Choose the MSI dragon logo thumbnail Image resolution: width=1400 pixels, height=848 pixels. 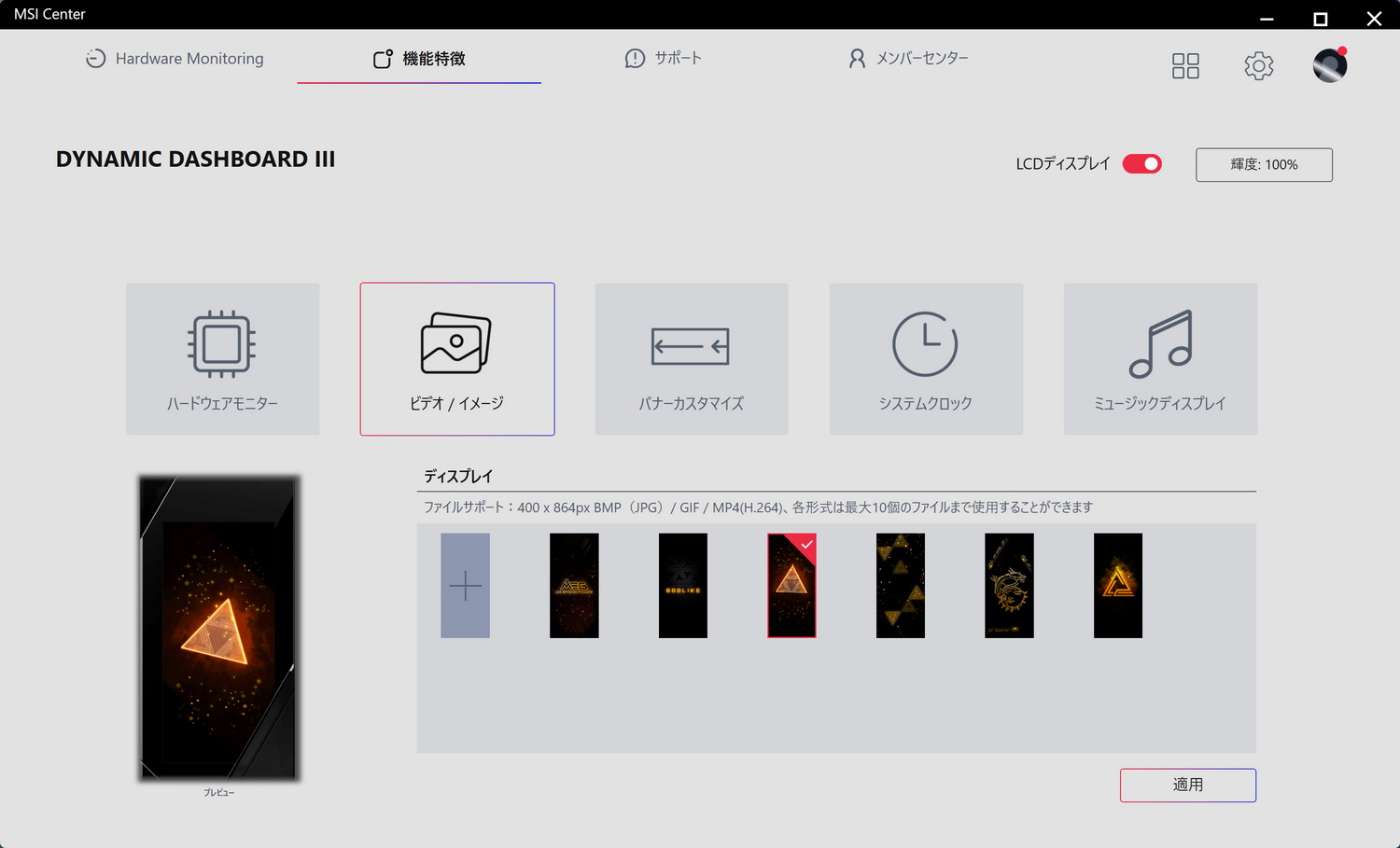[1009, 585]
